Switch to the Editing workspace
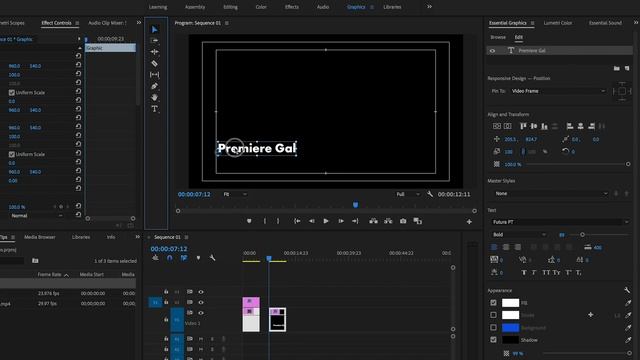The height and width of the screenshot is (360, 640). 231,7
